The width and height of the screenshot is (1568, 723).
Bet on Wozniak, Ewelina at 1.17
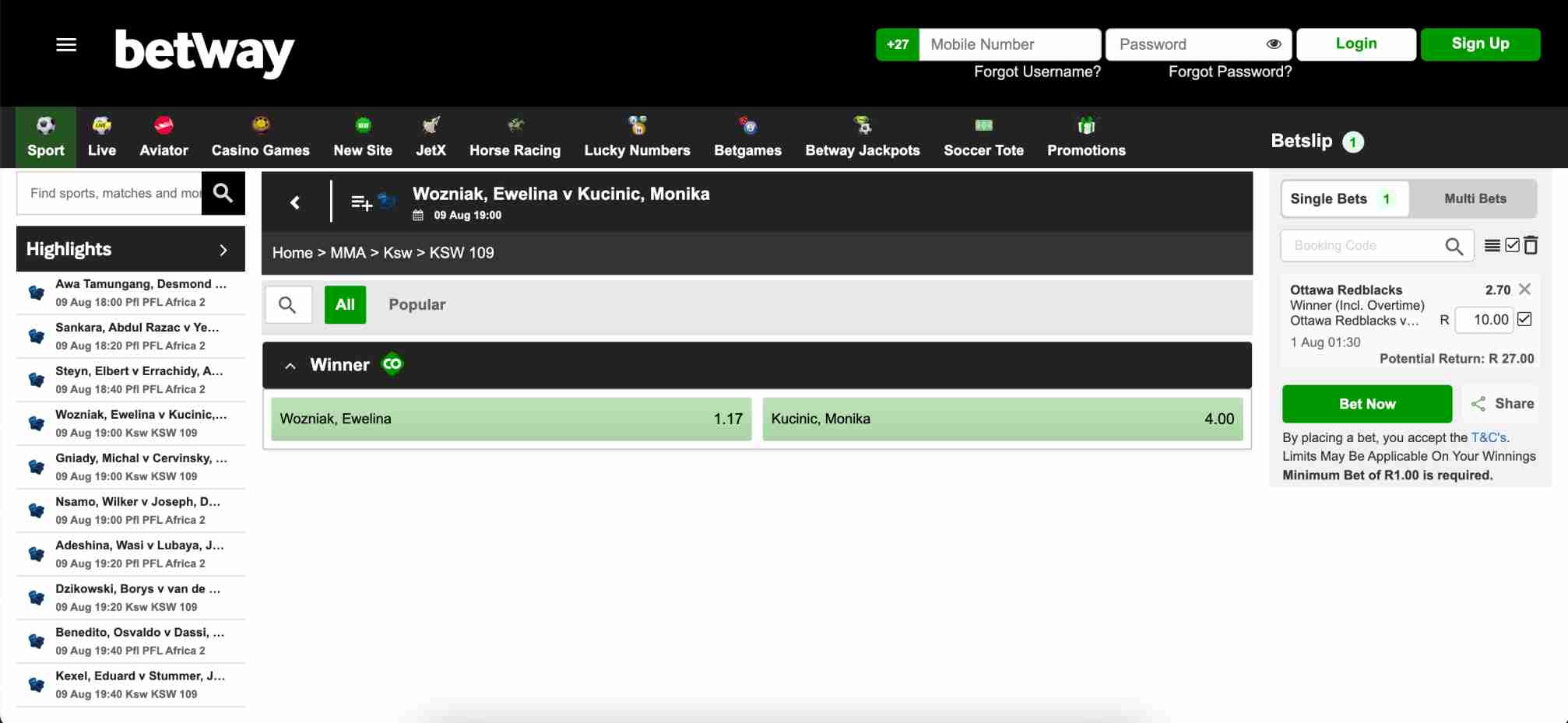[x=512, y=419]
